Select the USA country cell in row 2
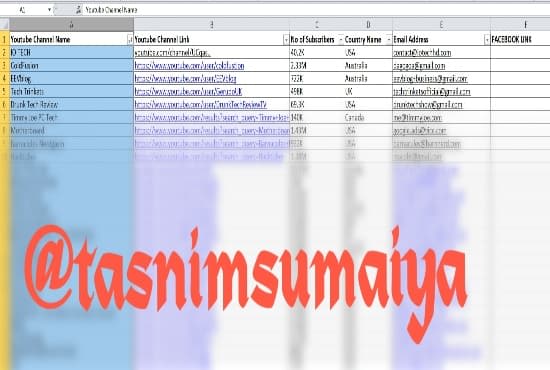Image resolution: width=550 pixels, height=370 pixels. click(368, 52)
